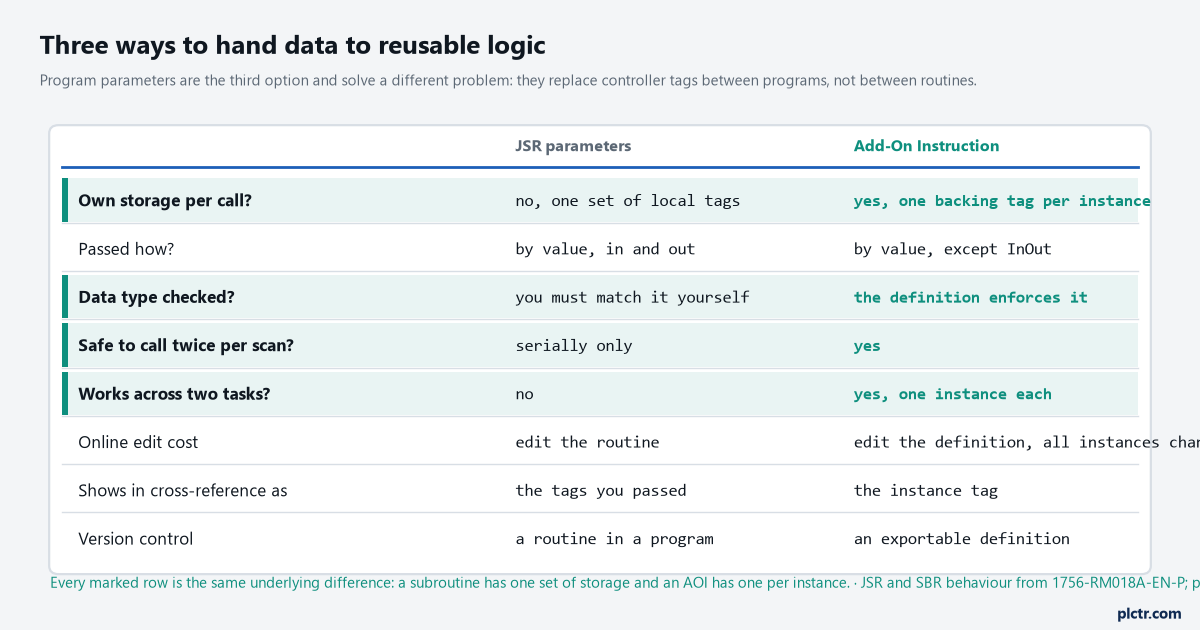Click 'Shows in cross-reference as' row label
The height and width of the screenshot is (630, 1200).
(183, 490)
